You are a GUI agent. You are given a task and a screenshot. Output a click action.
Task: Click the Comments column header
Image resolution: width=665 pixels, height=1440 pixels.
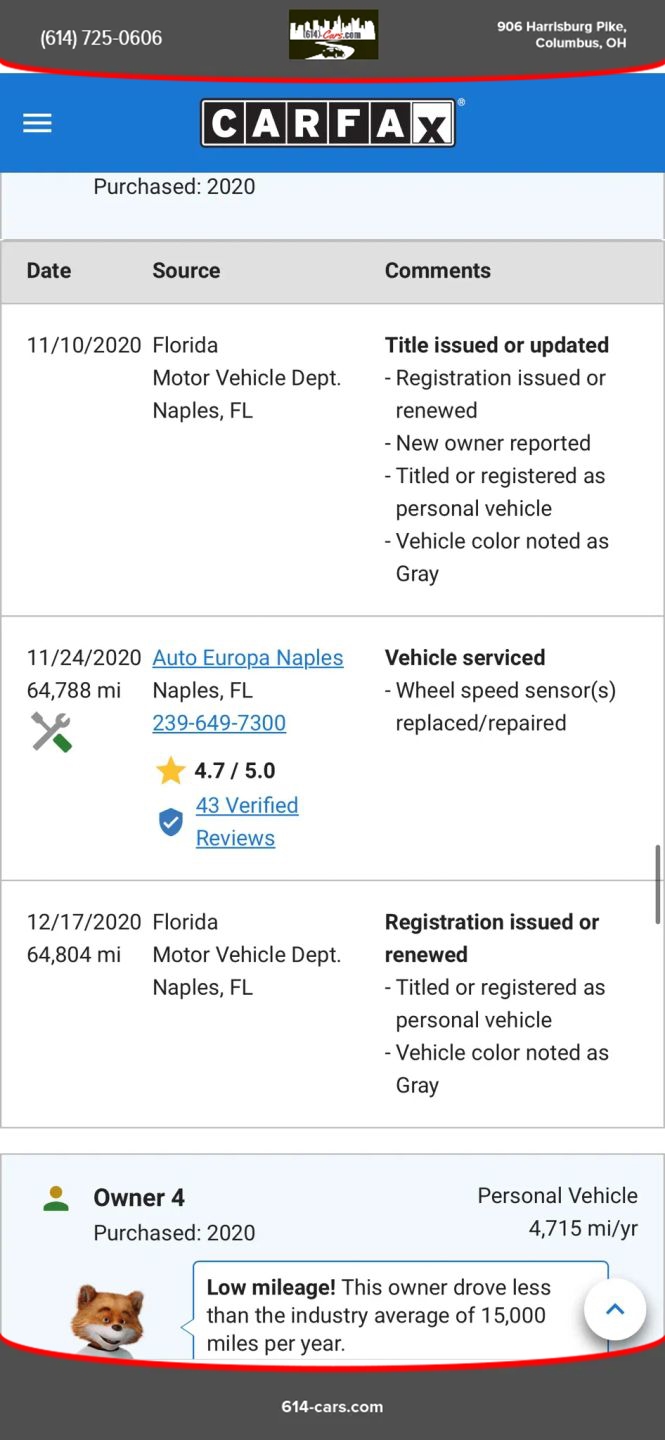click(438, 271)
